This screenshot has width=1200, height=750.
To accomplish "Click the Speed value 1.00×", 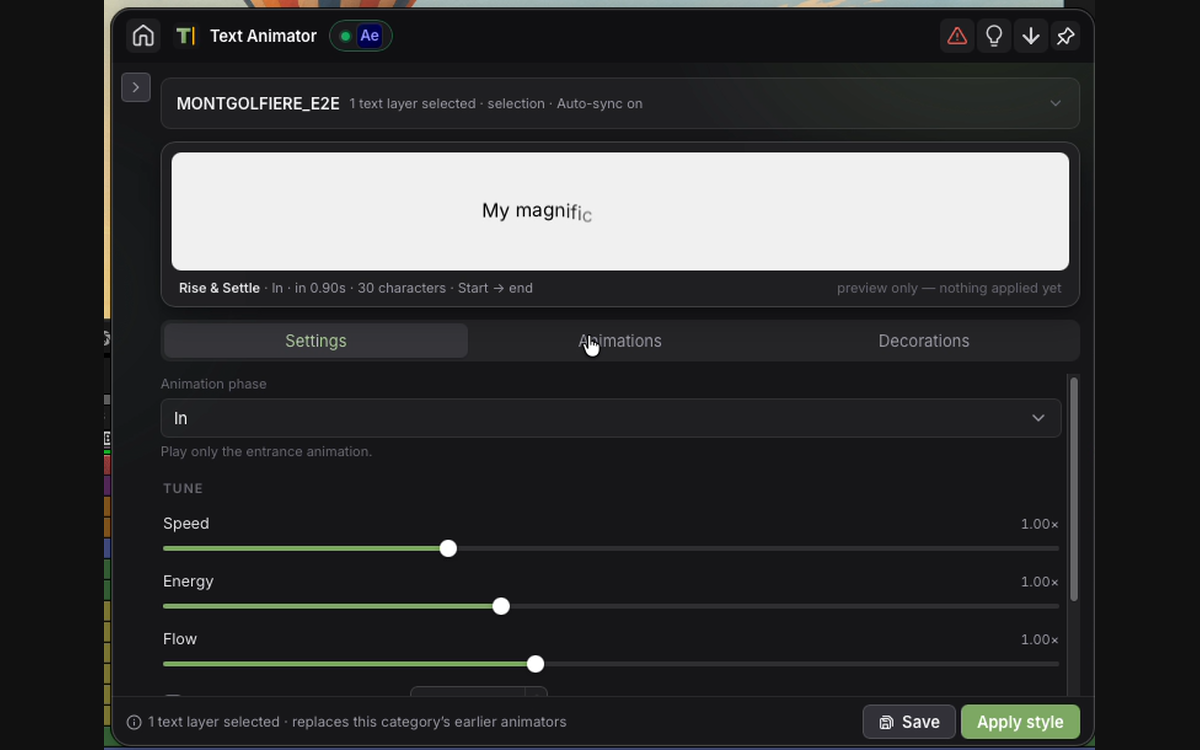I will pyautogui.click(x=1039, y=524).
